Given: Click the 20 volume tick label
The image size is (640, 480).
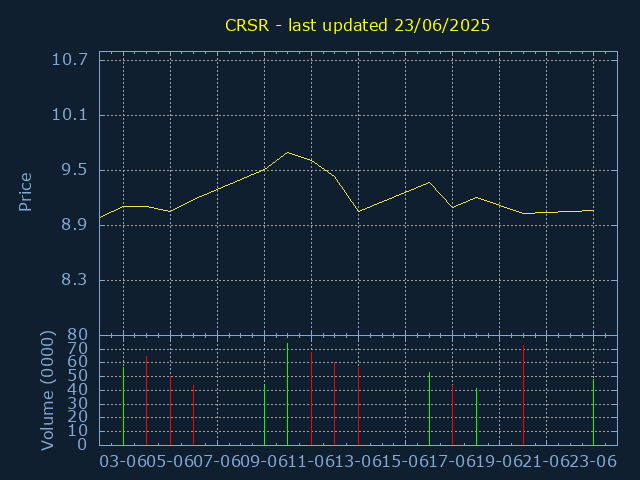Looking at the screenshot, I should [x=78, y=417].
